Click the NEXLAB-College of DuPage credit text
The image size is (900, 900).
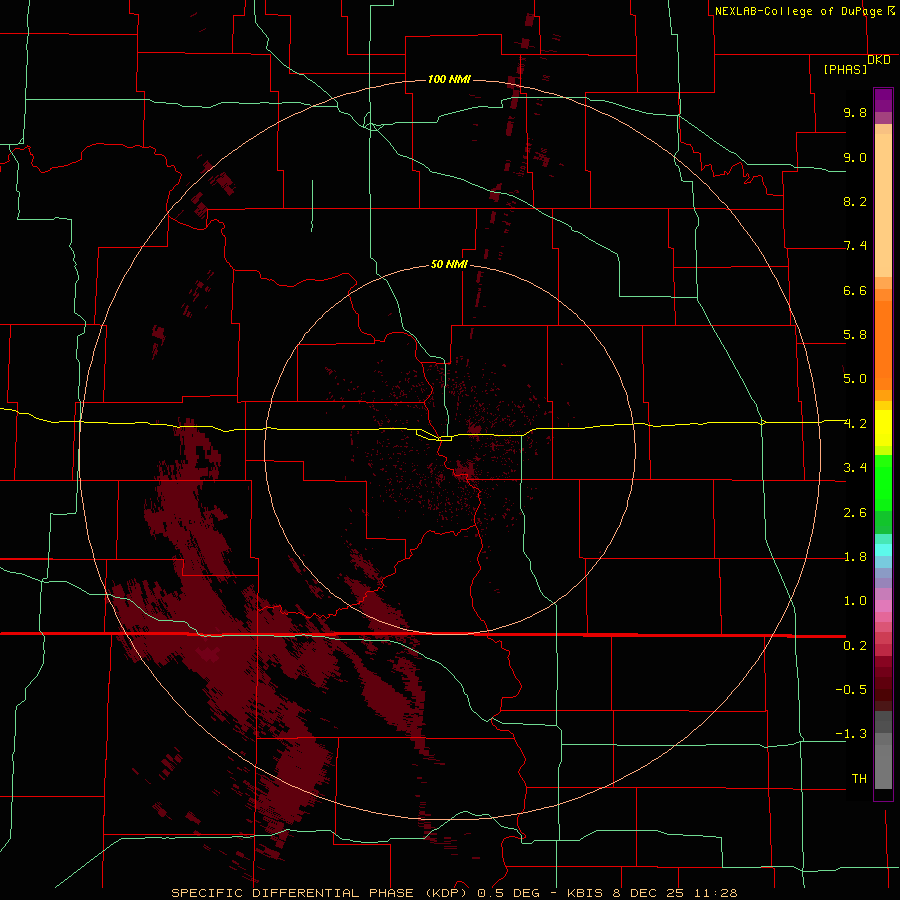point(798,11)
